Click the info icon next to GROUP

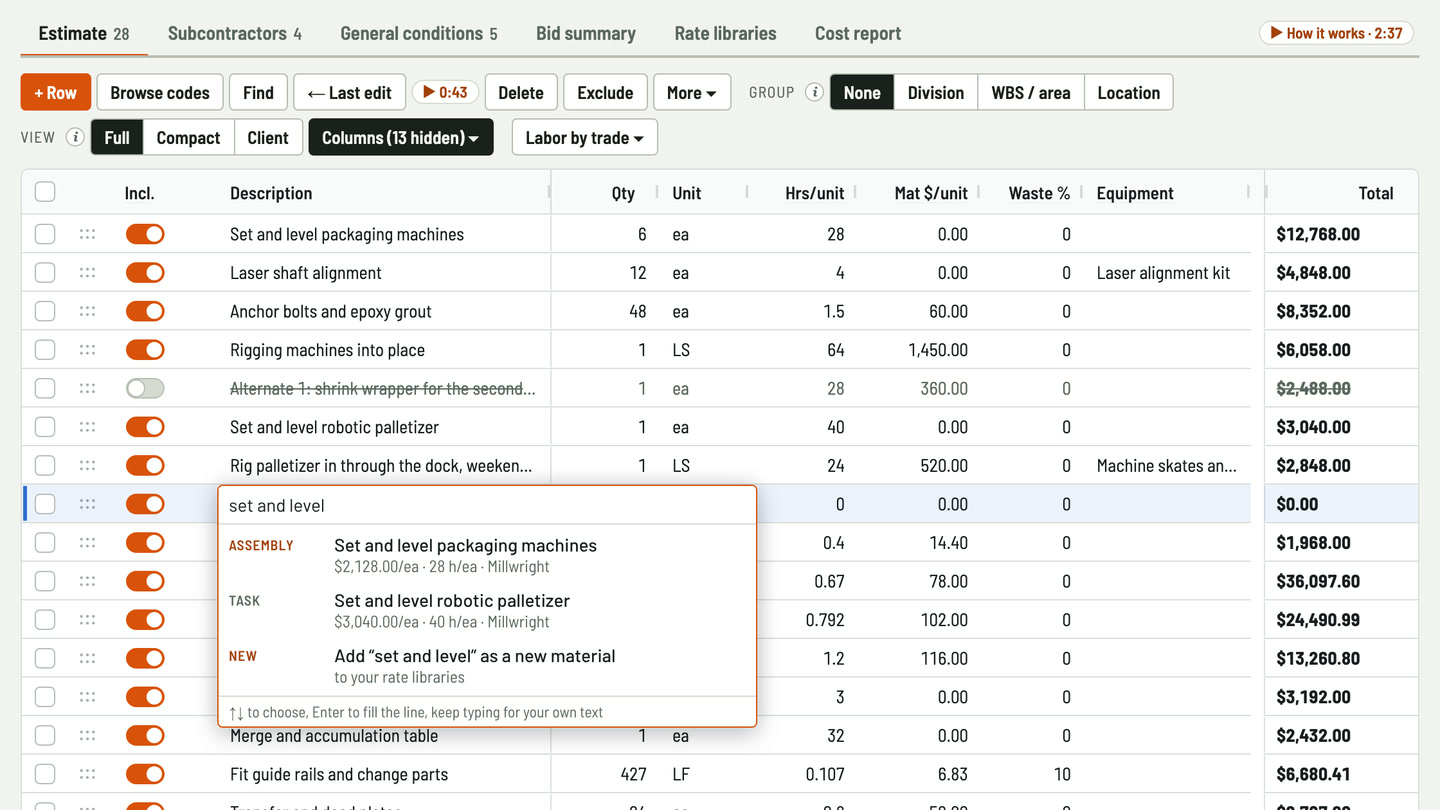(815, 92)
